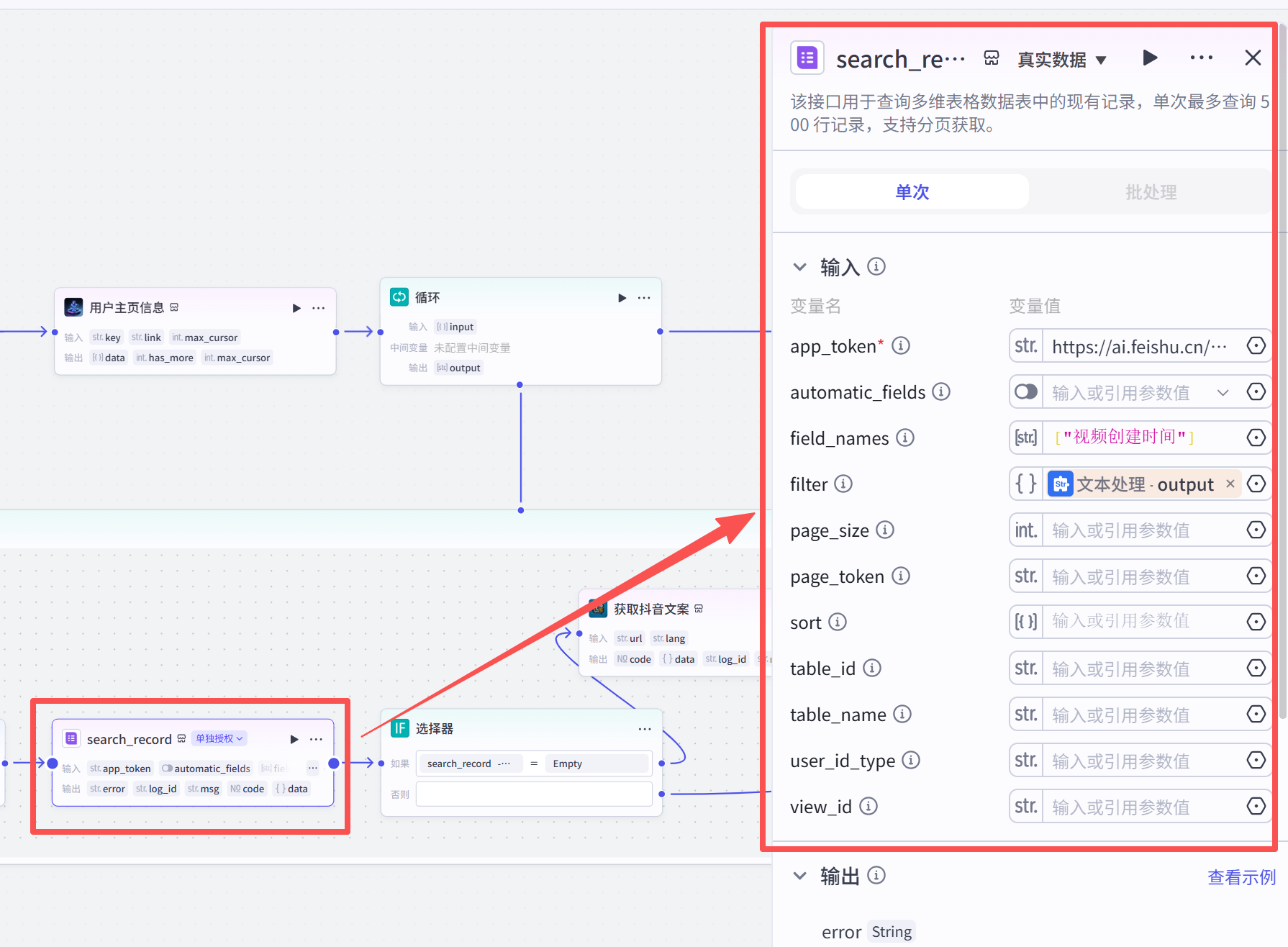Collapse the 输出 section chevron
Screen dimensions: 1288x947
pos(799,876)
